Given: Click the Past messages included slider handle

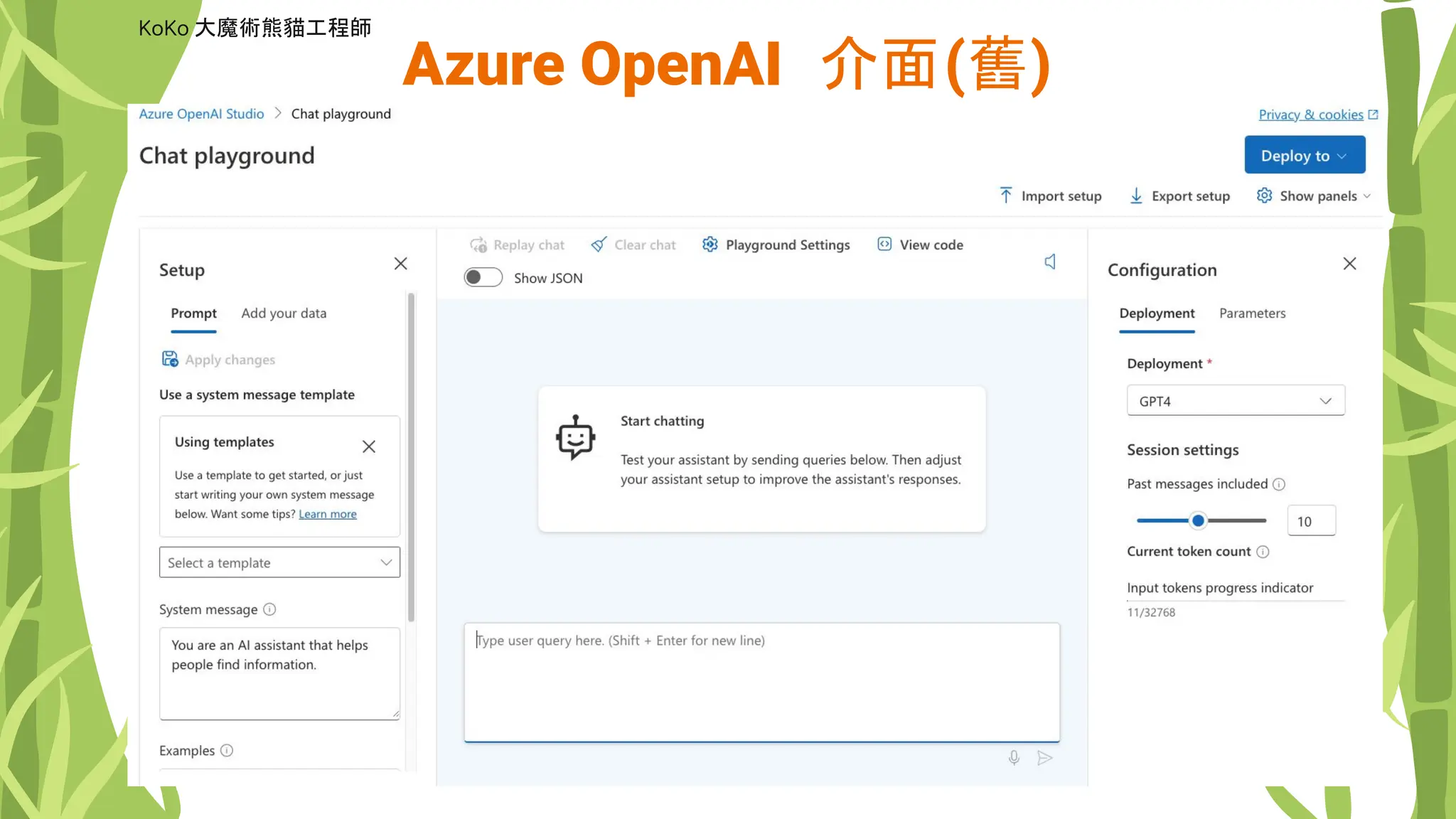Looking at the screenshot, I should 1198,520.
